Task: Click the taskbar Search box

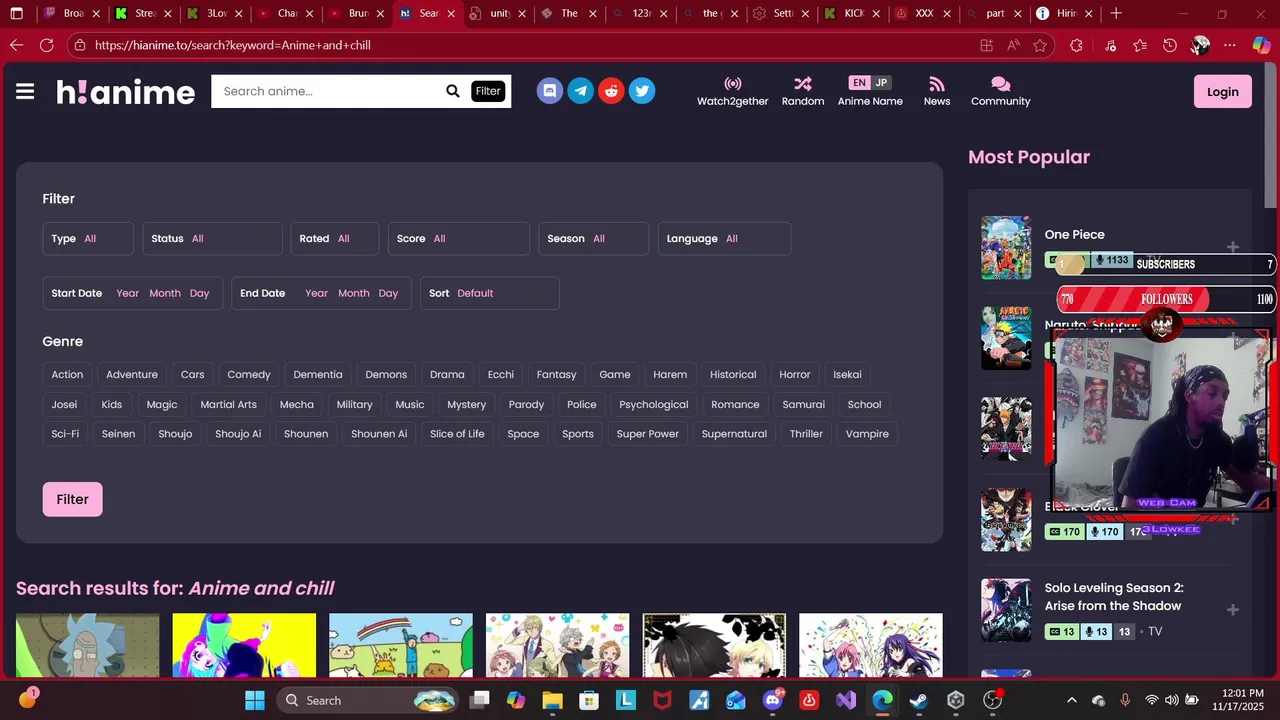Action: (368, 700)
